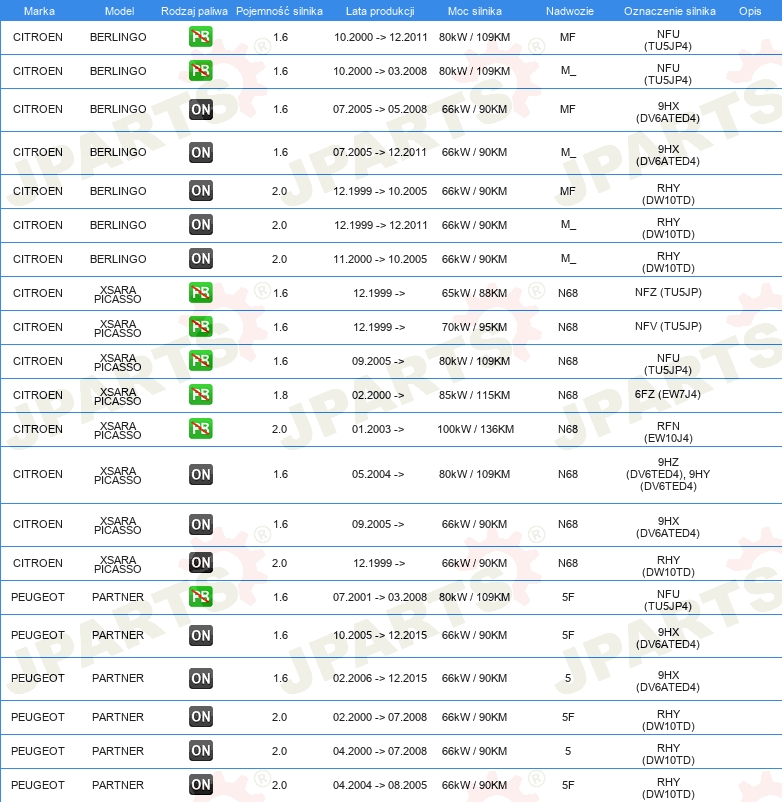Click the ON icon in Berlingo 11.2000 -> 10.2005 row

pyautogui.click(x=200, y=259)
